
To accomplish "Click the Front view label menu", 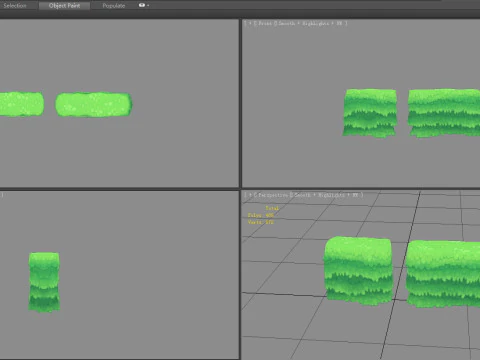I will pos(265,23).
